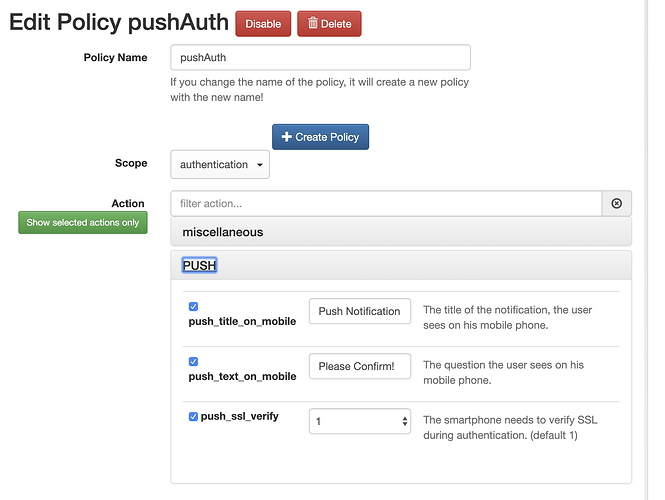Click the Disable policy button
The height and width of the screenshot is (500, 665).
point(263,24)
